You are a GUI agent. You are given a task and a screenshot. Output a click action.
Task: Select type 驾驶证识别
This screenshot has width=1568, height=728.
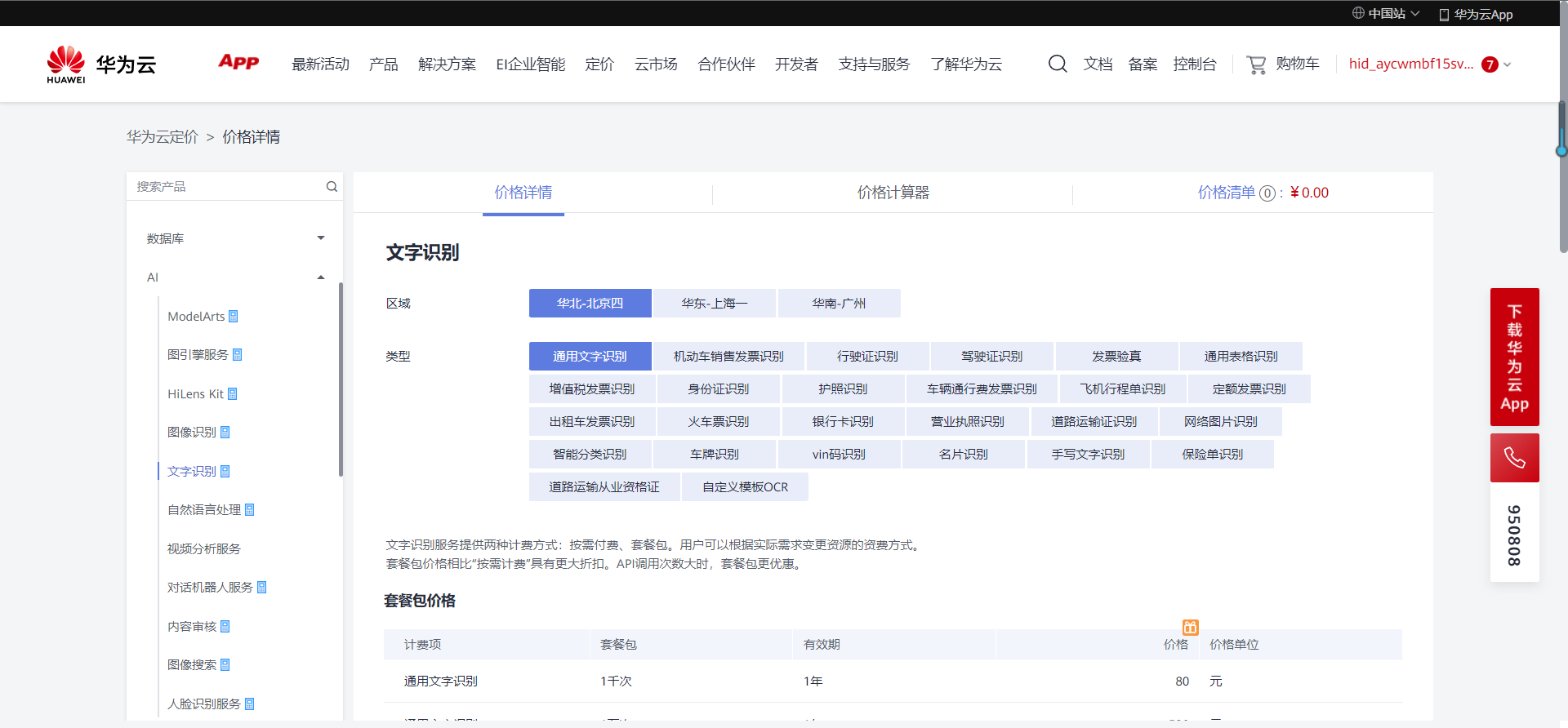(992, 356)
